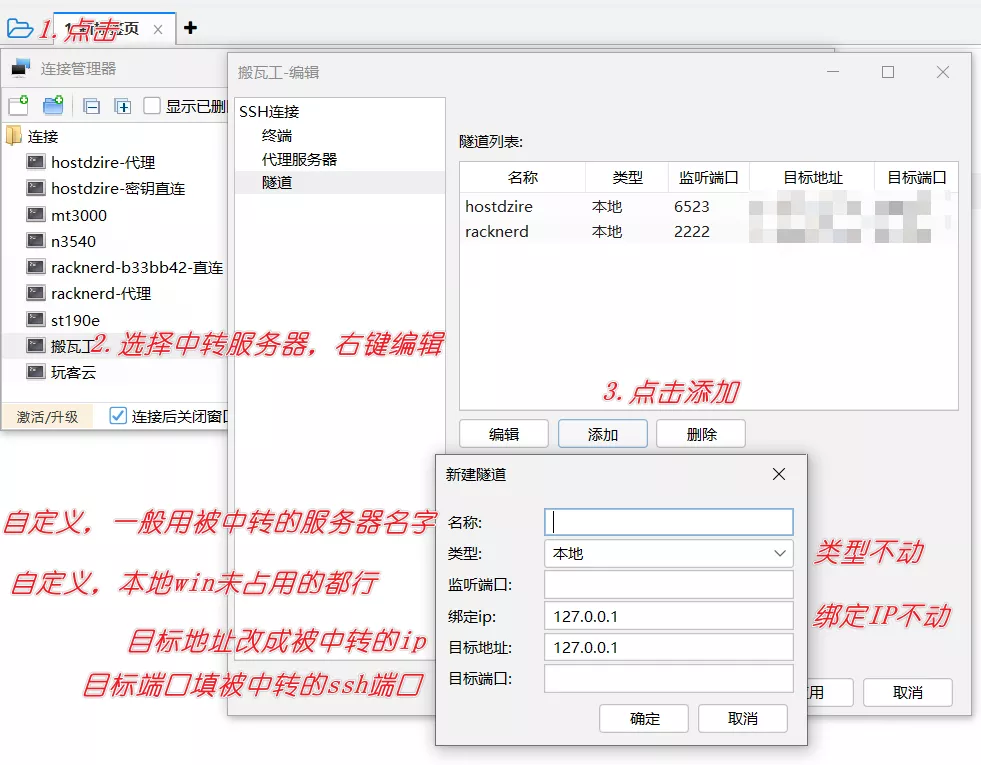Screen dimensions: 981x765
Task: Collapse all with the minus box icon
Action: [x=91, y=106]
